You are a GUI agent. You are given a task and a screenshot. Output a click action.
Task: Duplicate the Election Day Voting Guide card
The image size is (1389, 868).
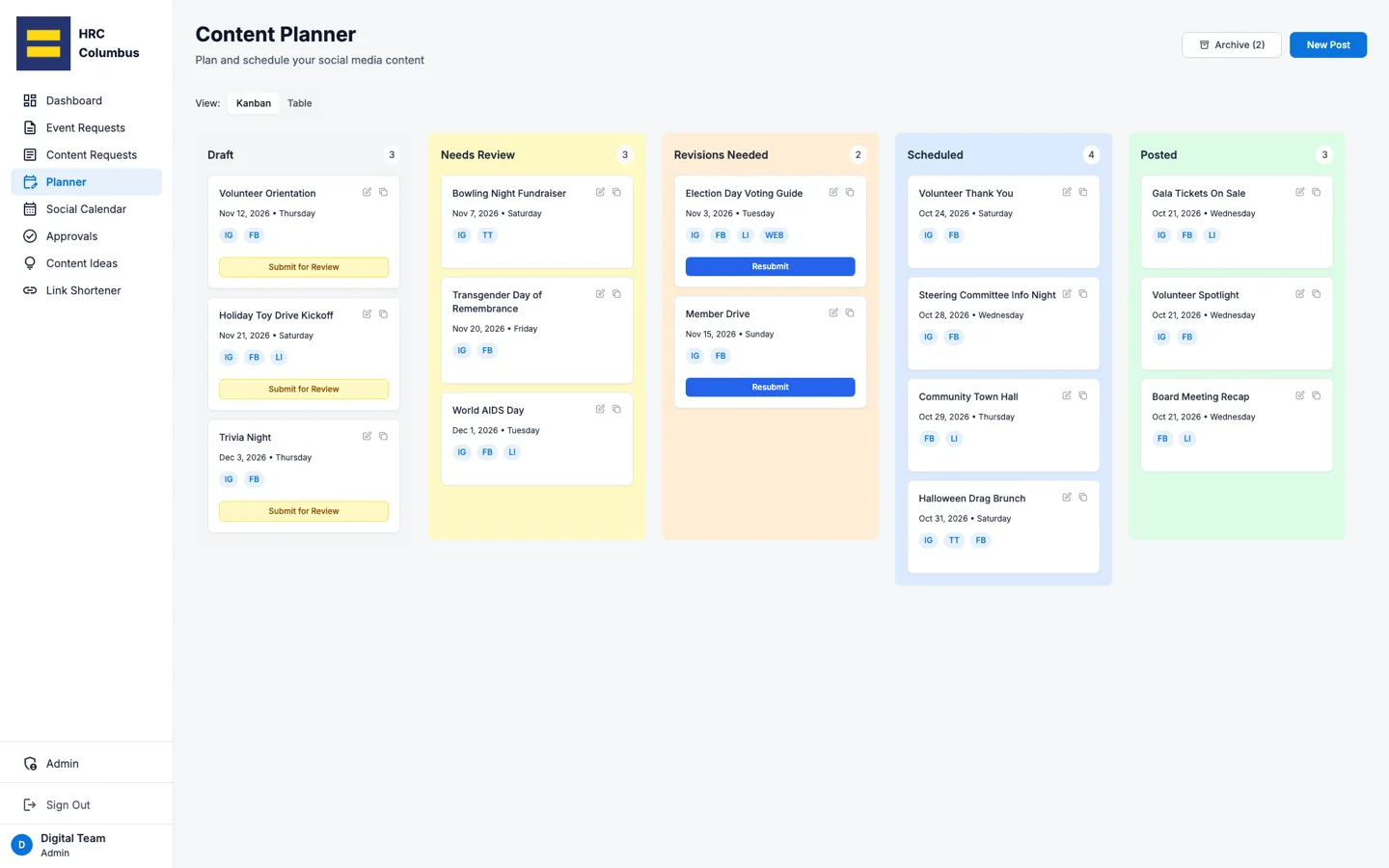(850, 192)
